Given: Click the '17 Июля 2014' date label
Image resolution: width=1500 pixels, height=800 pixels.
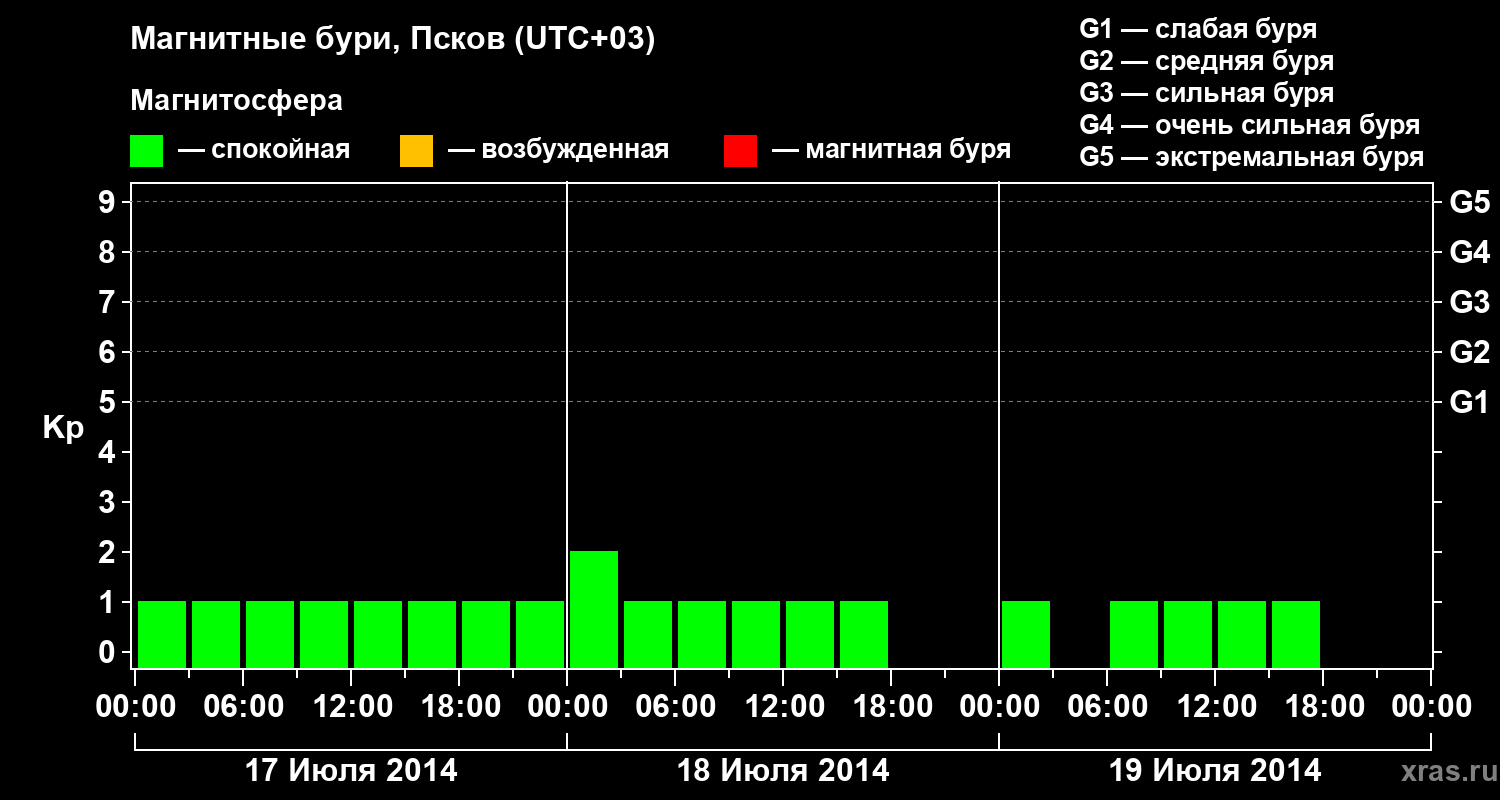Looking at the screenshot, I should pyautogui.click(x=351, y=771).
